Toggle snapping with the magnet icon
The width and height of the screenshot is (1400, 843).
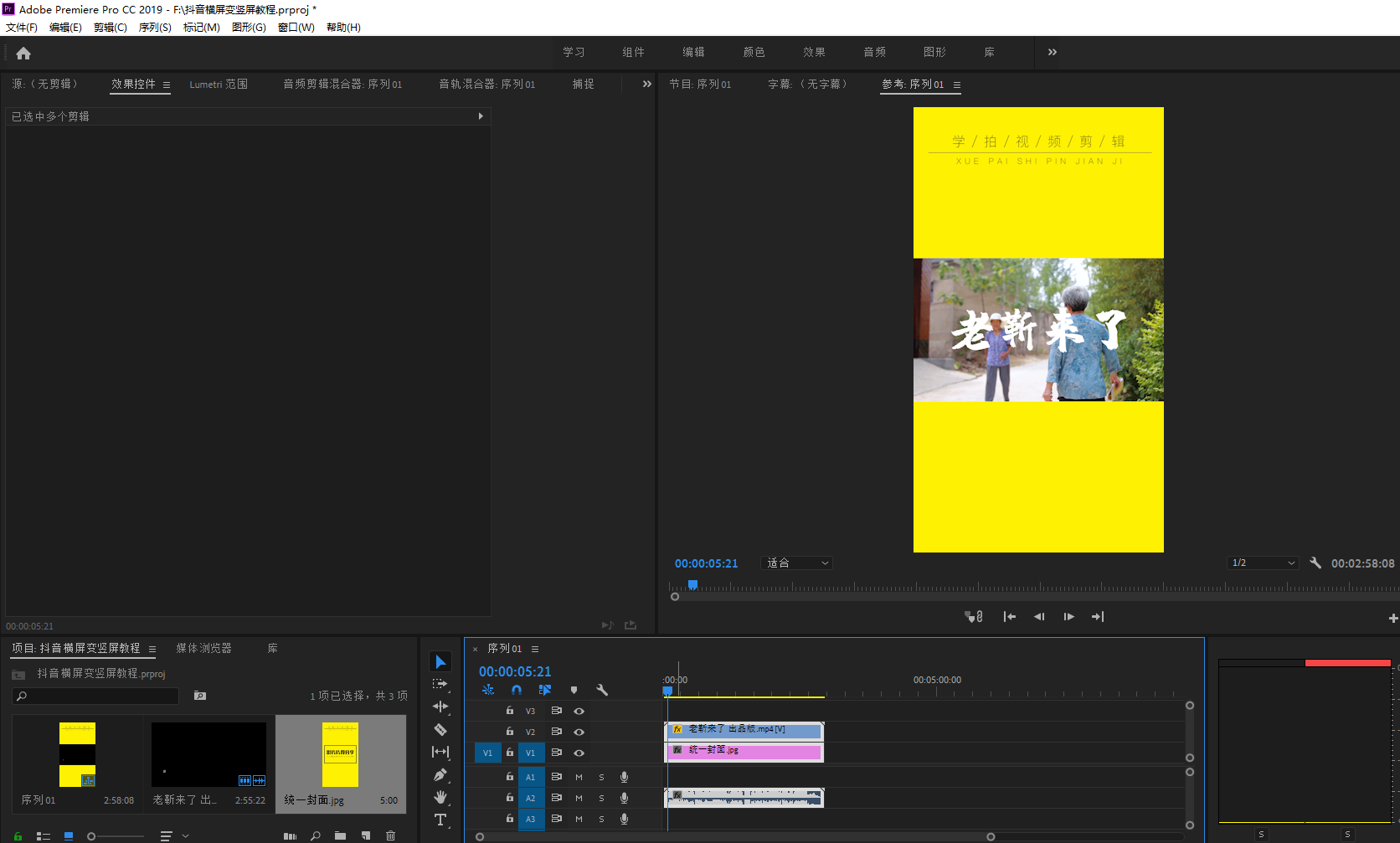point(517,690)
